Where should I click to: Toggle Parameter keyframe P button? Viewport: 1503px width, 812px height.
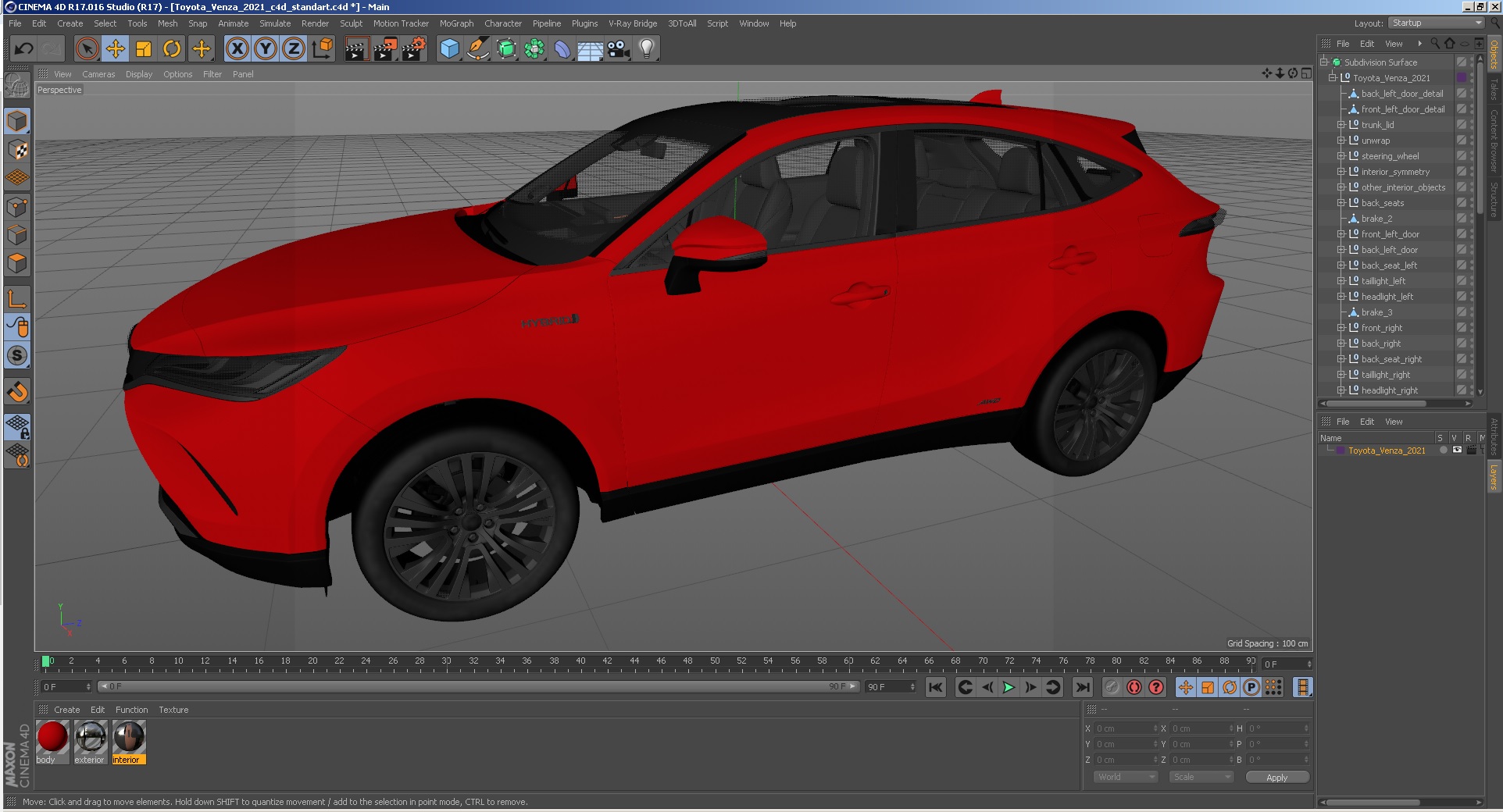click(x=1251, y=687)
